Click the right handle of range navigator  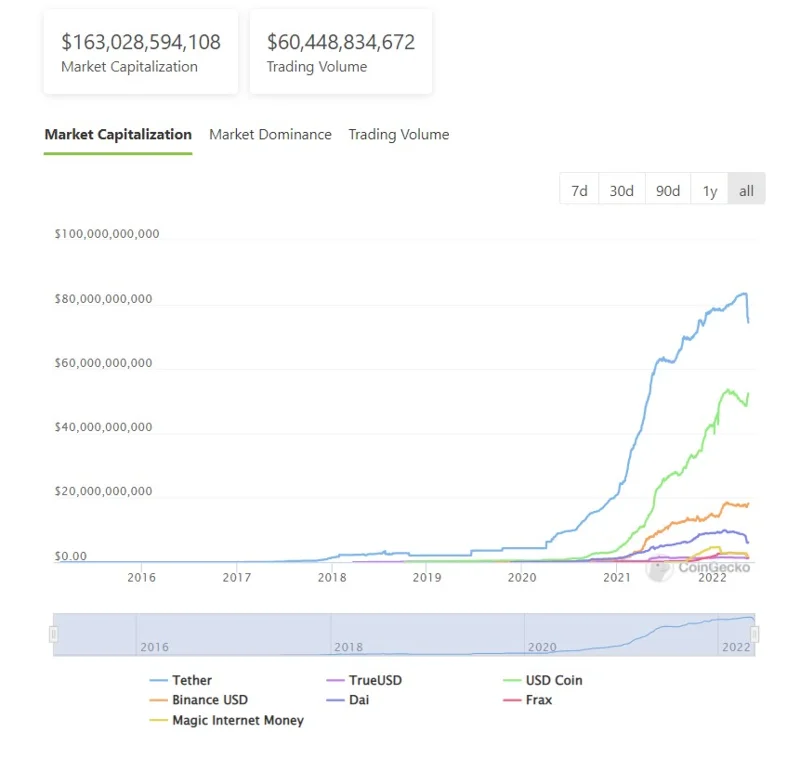(x=755, y=635)
